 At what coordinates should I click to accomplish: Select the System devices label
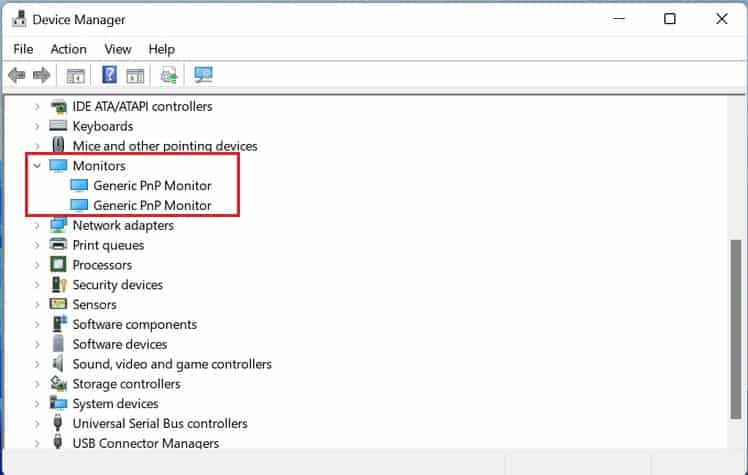pyautogui.click(x=115, y=403)
